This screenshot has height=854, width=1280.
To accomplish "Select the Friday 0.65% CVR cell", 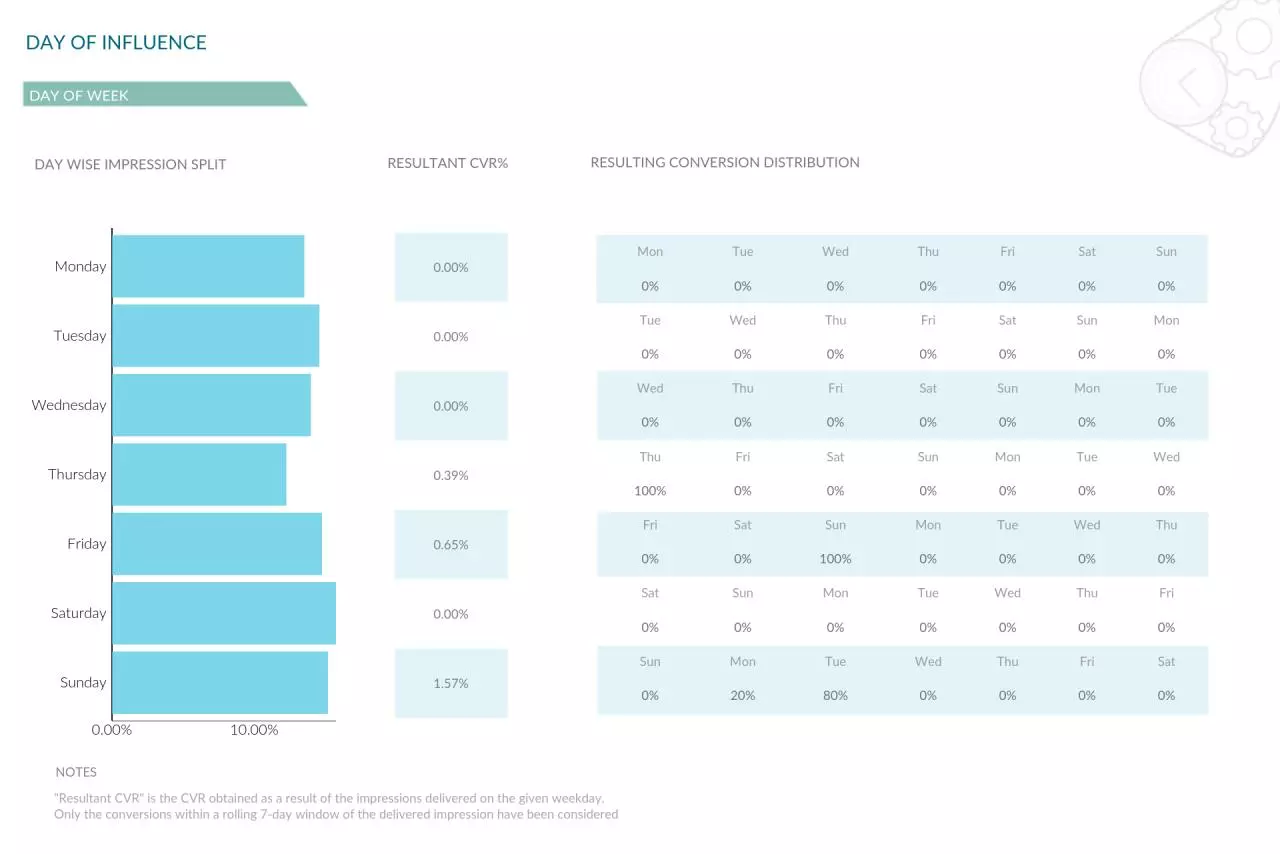I will tap(451, 545).
